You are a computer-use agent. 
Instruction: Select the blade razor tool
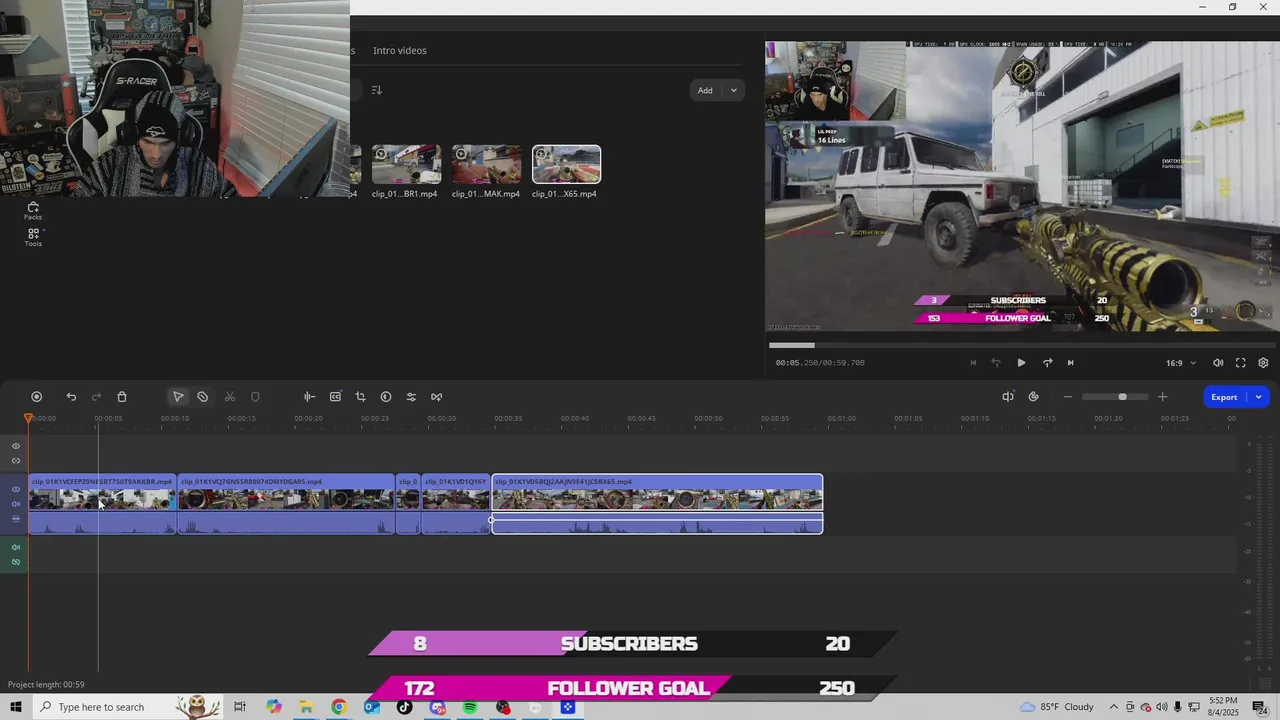click(x=203, y=397)
